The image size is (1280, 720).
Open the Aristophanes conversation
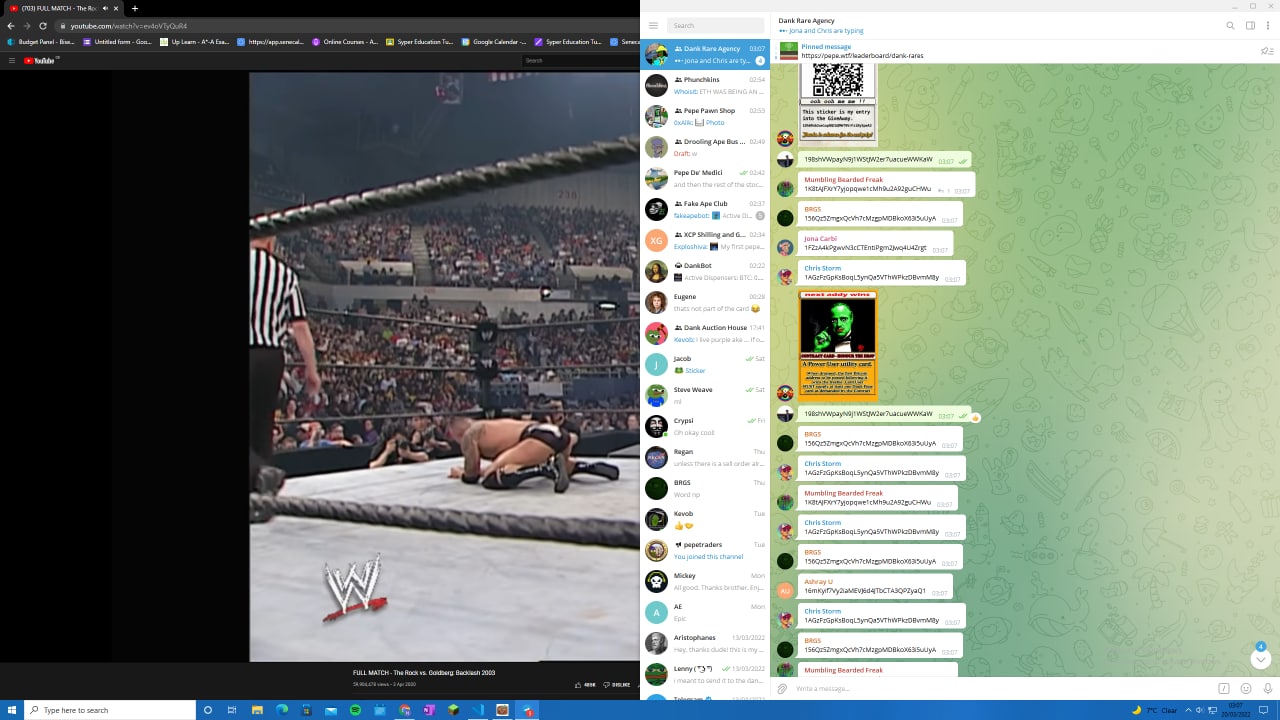pos(705,644)
